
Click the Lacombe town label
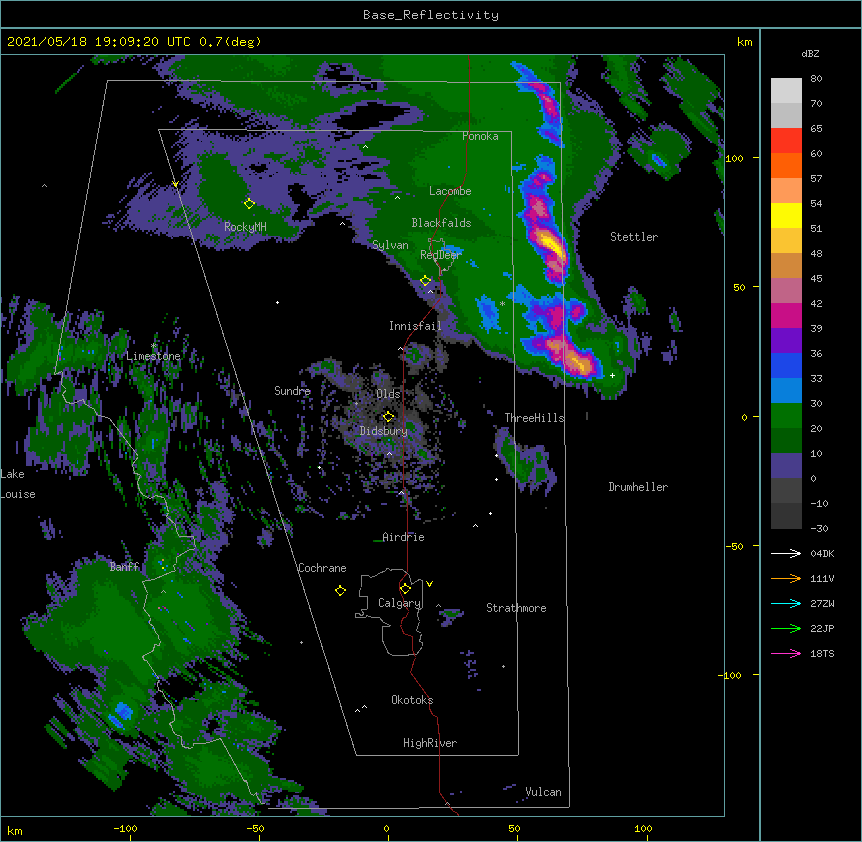tap(450, 191)
